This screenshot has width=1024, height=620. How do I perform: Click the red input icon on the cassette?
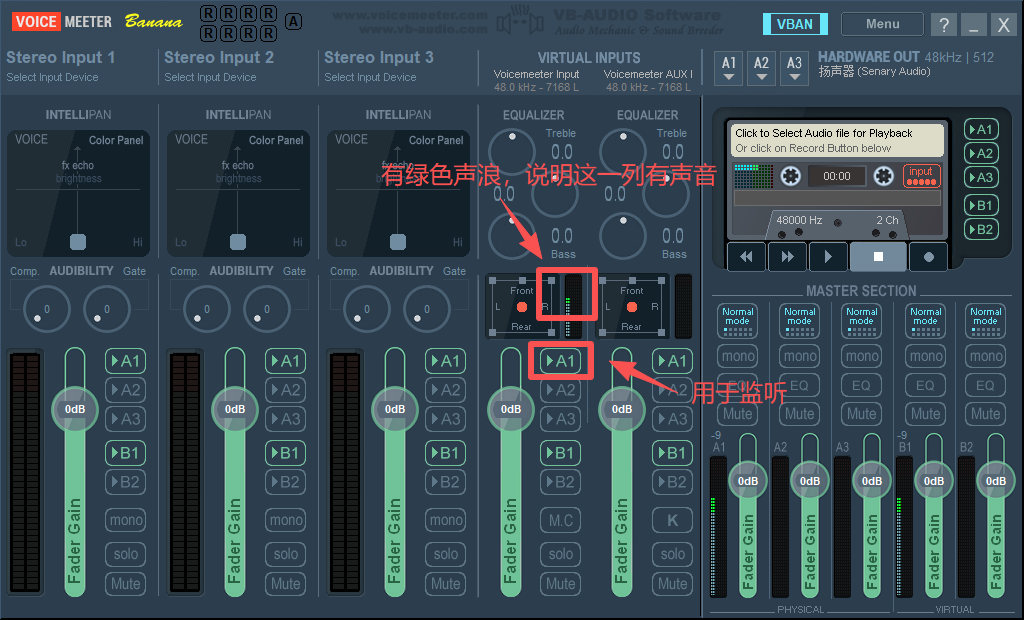921,176
